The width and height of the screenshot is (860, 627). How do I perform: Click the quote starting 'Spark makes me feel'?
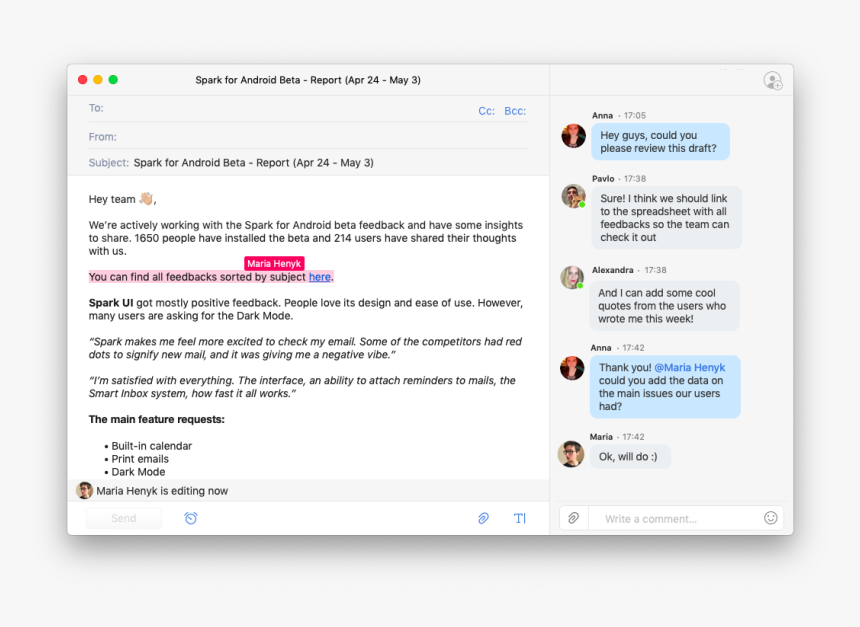[305, 348]
